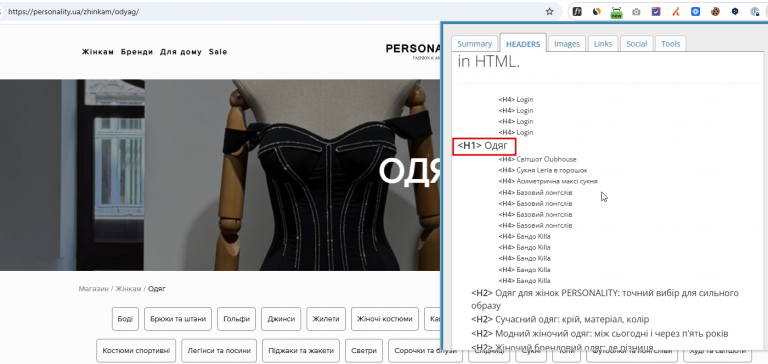Click the corset dress hero banner image
Screen dimensions: 768x364
pyautogui.click(x=220, y=175)
